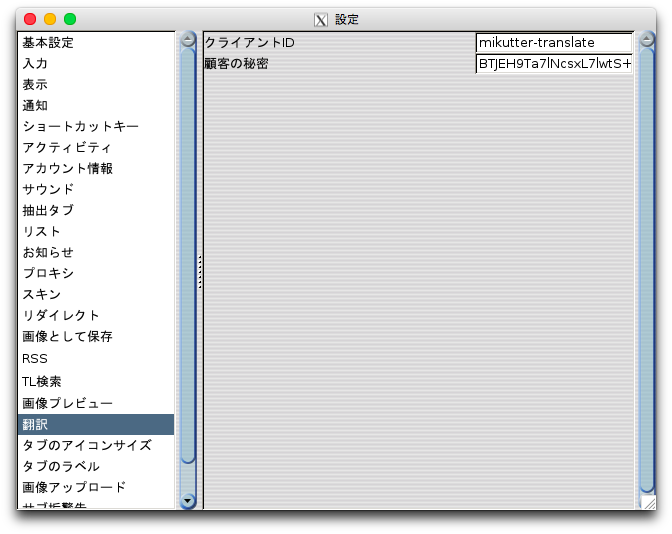Image resolution: width=672 pixels, height=534 pixels.
Task: Select リダイレクト in the sidebar
Action: pyautogui.click(x=96, y=315)
